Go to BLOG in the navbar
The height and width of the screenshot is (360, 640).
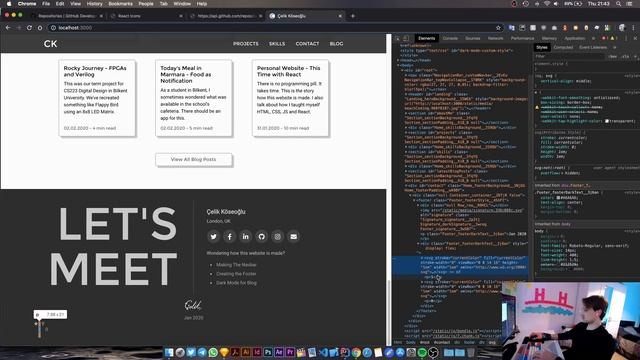click(336, 44)
